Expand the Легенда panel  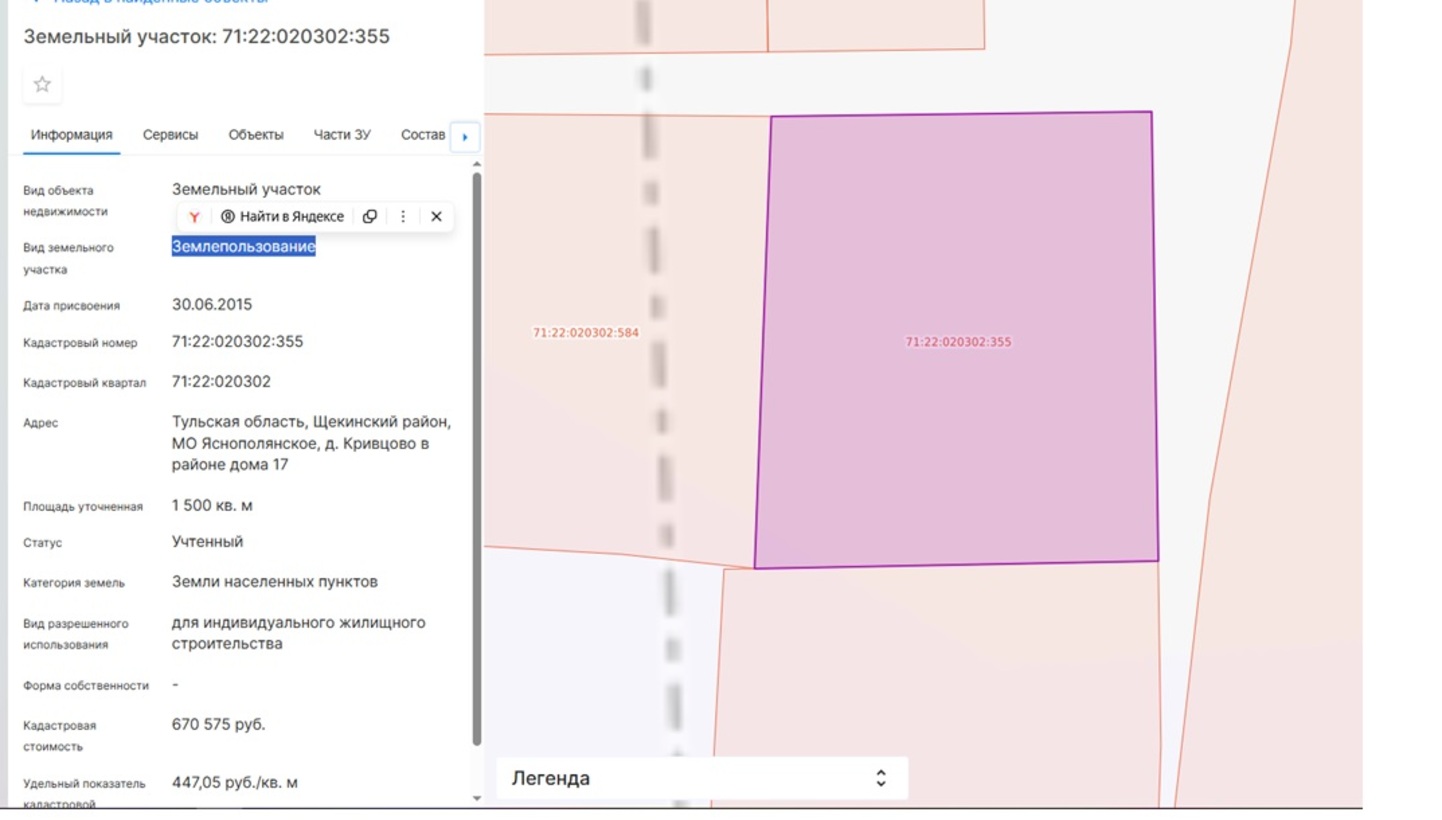[701, 778]
